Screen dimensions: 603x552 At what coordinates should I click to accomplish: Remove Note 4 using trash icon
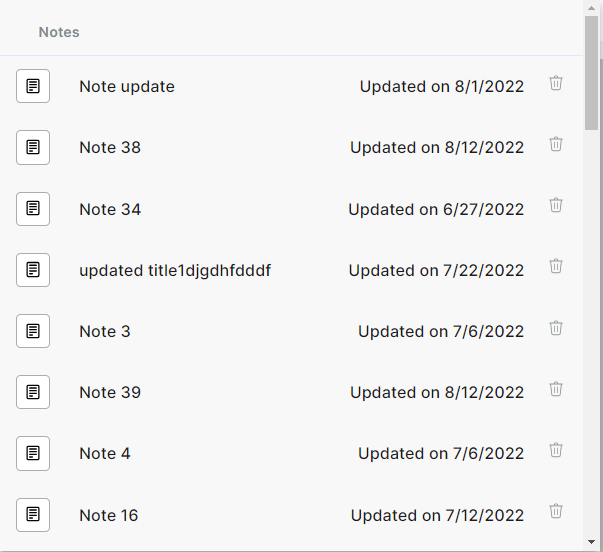click(556, 450)
